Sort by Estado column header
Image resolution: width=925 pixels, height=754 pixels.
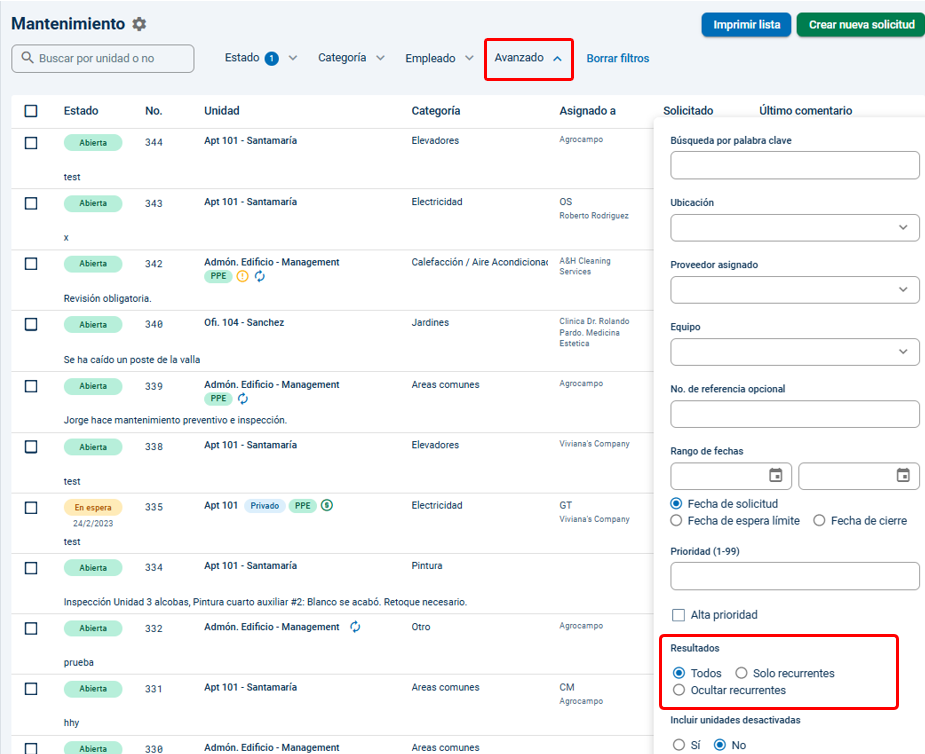pyautogui.click(x=81, y=111)
